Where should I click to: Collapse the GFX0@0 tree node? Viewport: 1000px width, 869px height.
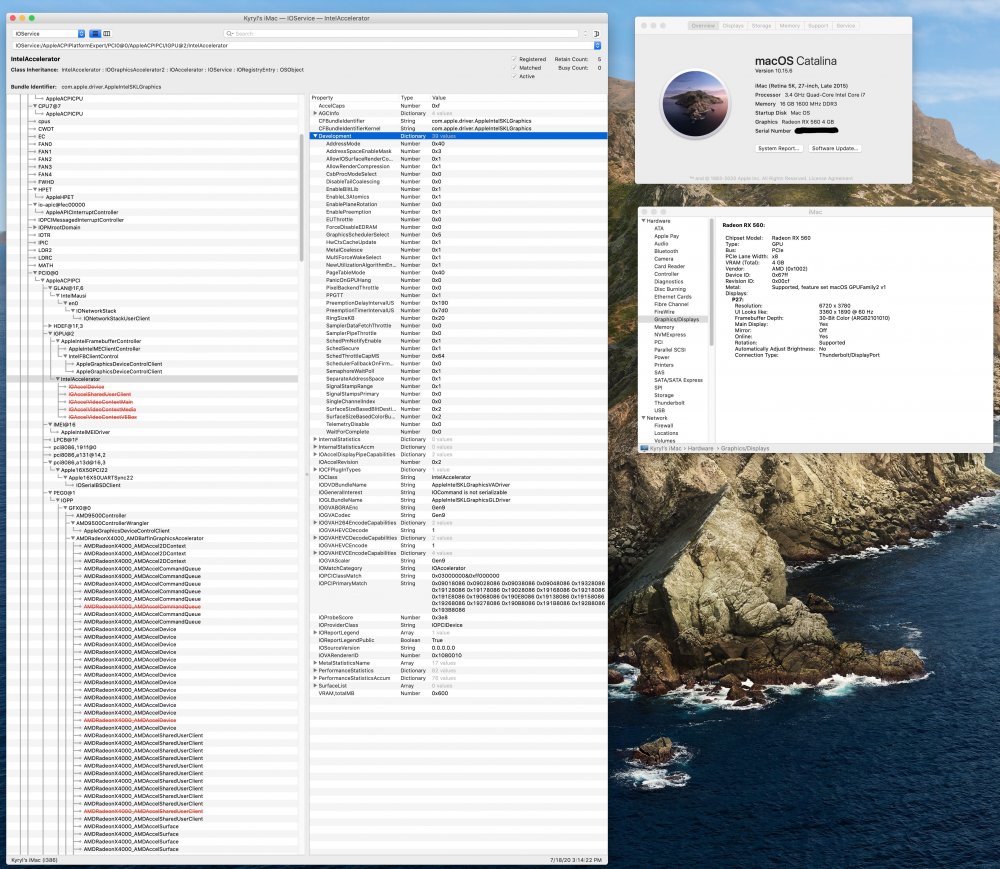pyautogui.click(x=66, y=508)
